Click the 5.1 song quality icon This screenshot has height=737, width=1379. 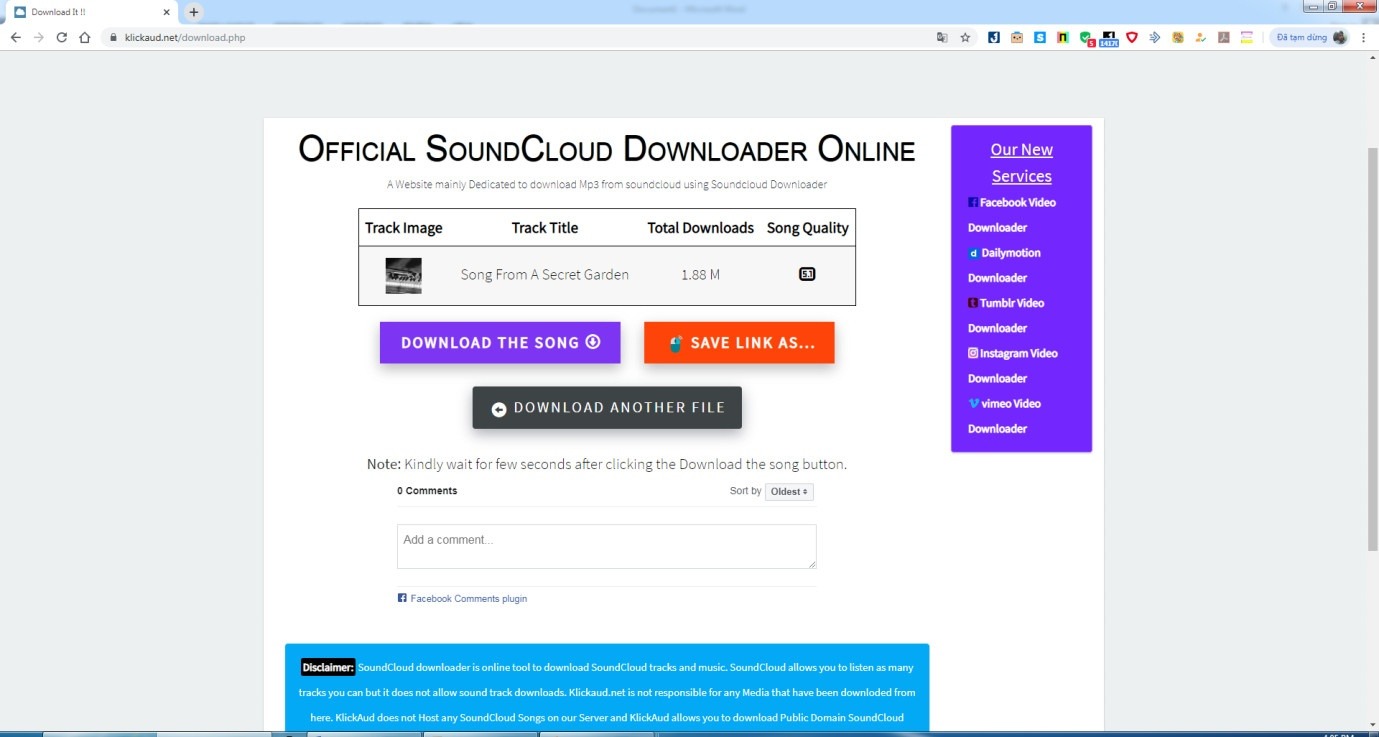click(x=807, y=274)
